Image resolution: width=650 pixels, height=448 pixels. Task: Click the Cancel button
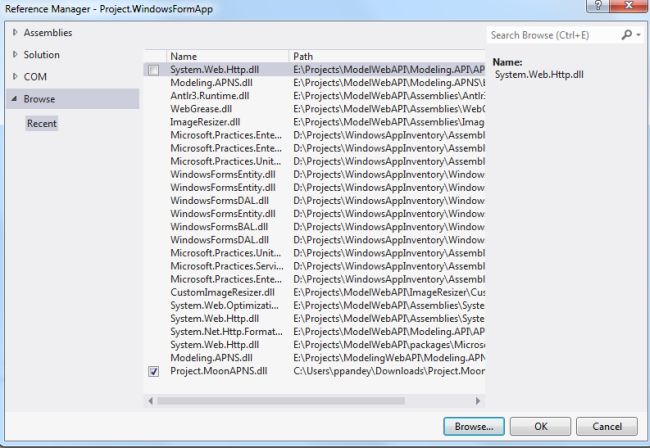click(x=607, y=426)
